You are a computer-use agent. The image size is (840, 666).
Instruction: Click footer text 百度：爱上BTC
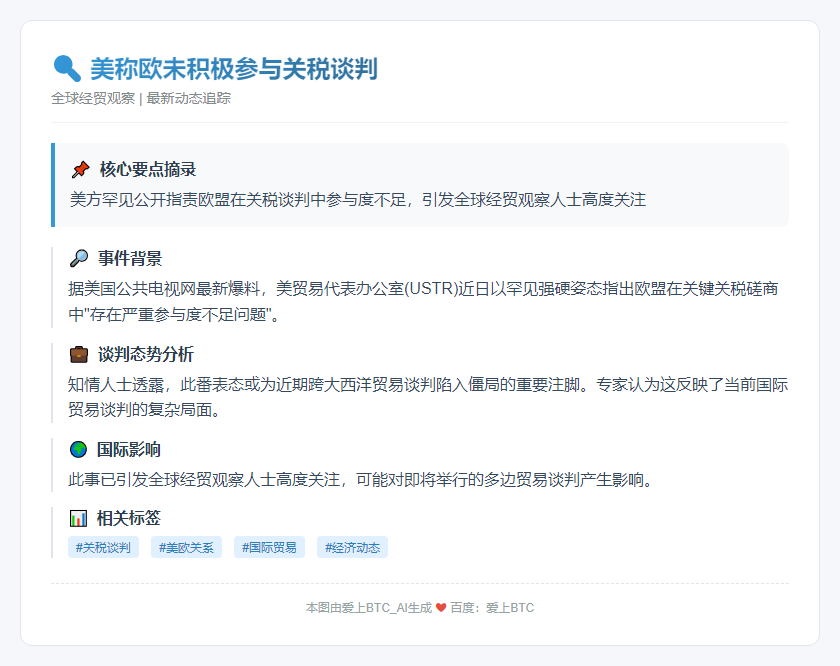pos(492,608)
